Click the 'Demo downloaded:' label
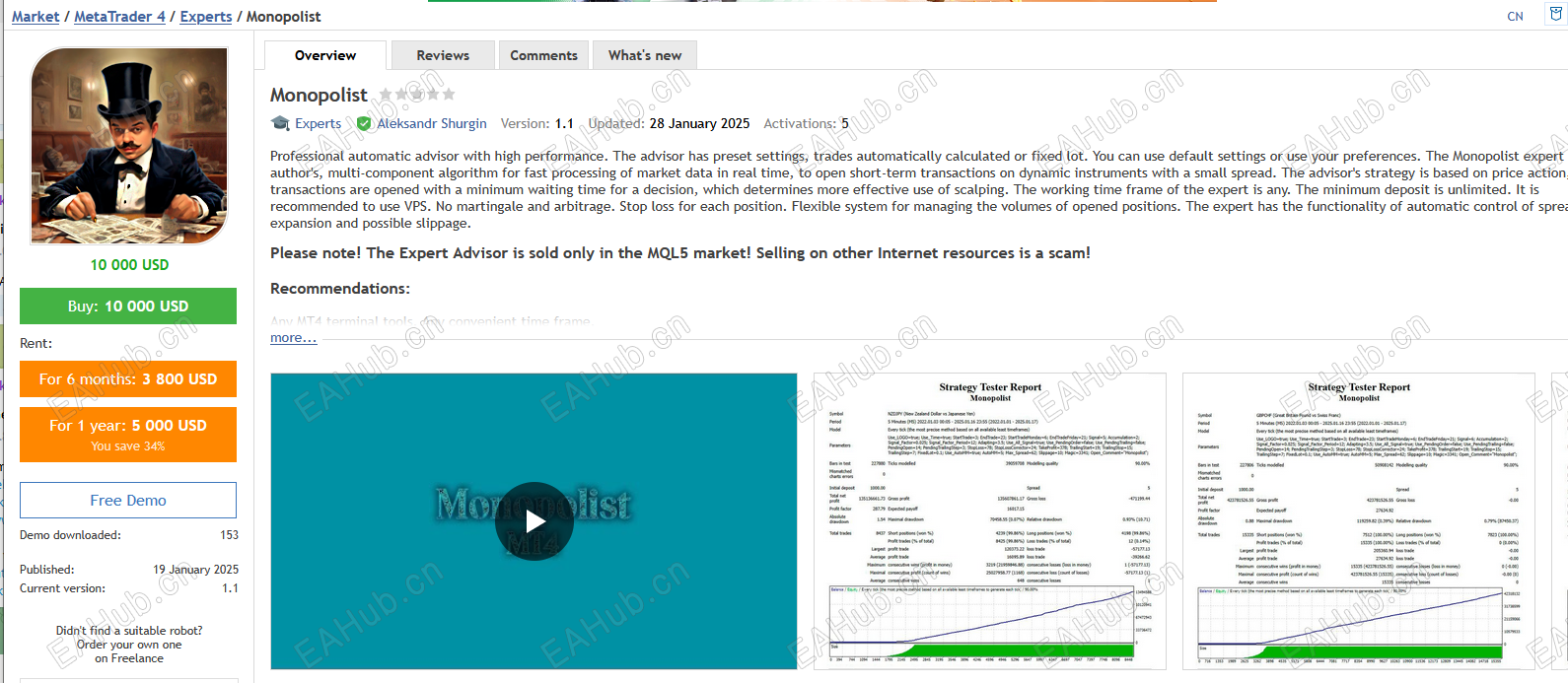Viewport: 1568px width, 683px height. pyautogui.click(x=70, y=535)
